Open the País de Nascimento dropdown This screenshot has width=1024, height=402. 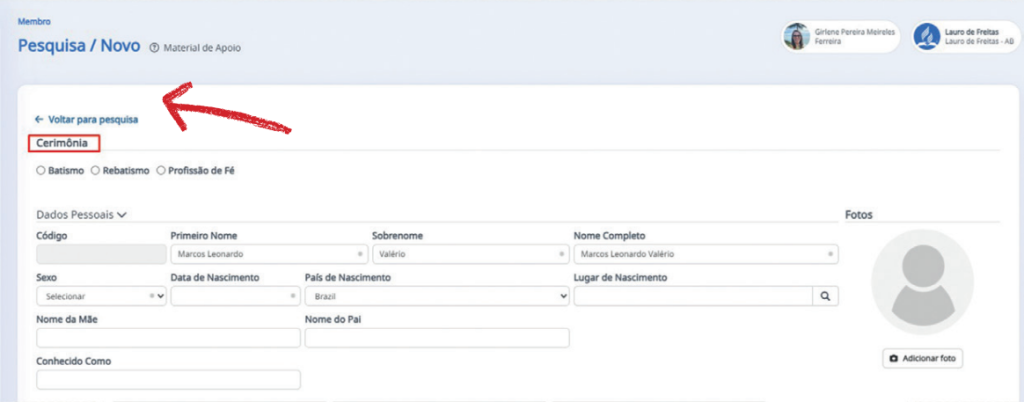(436, 297)
